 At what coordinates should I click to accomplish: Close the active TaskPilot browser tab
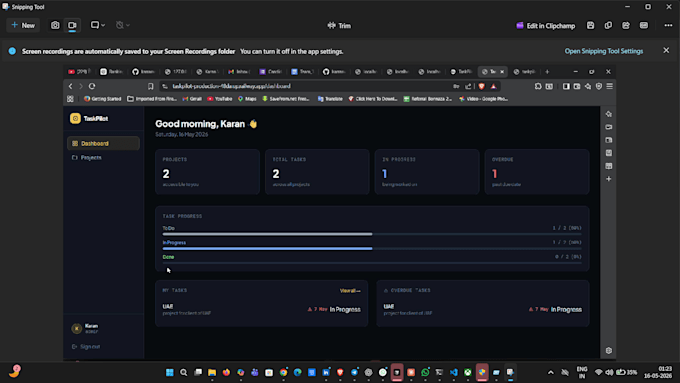(x=502, y=72)
